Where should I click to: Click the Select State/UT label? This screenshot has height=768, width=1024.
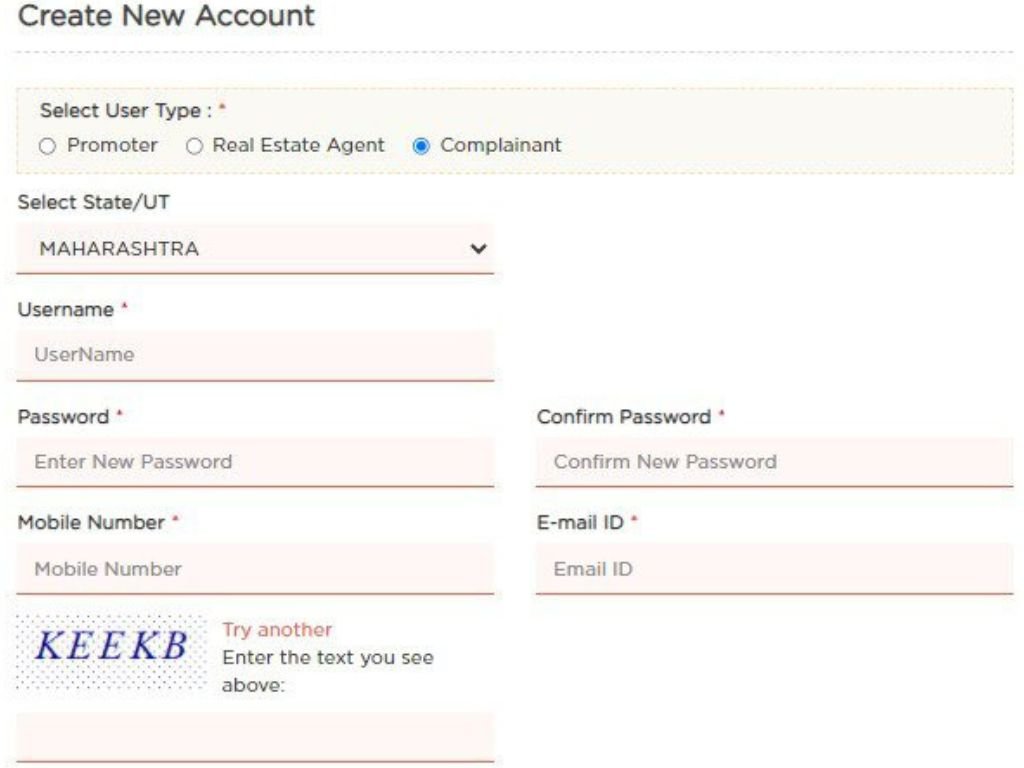point(94,202)
